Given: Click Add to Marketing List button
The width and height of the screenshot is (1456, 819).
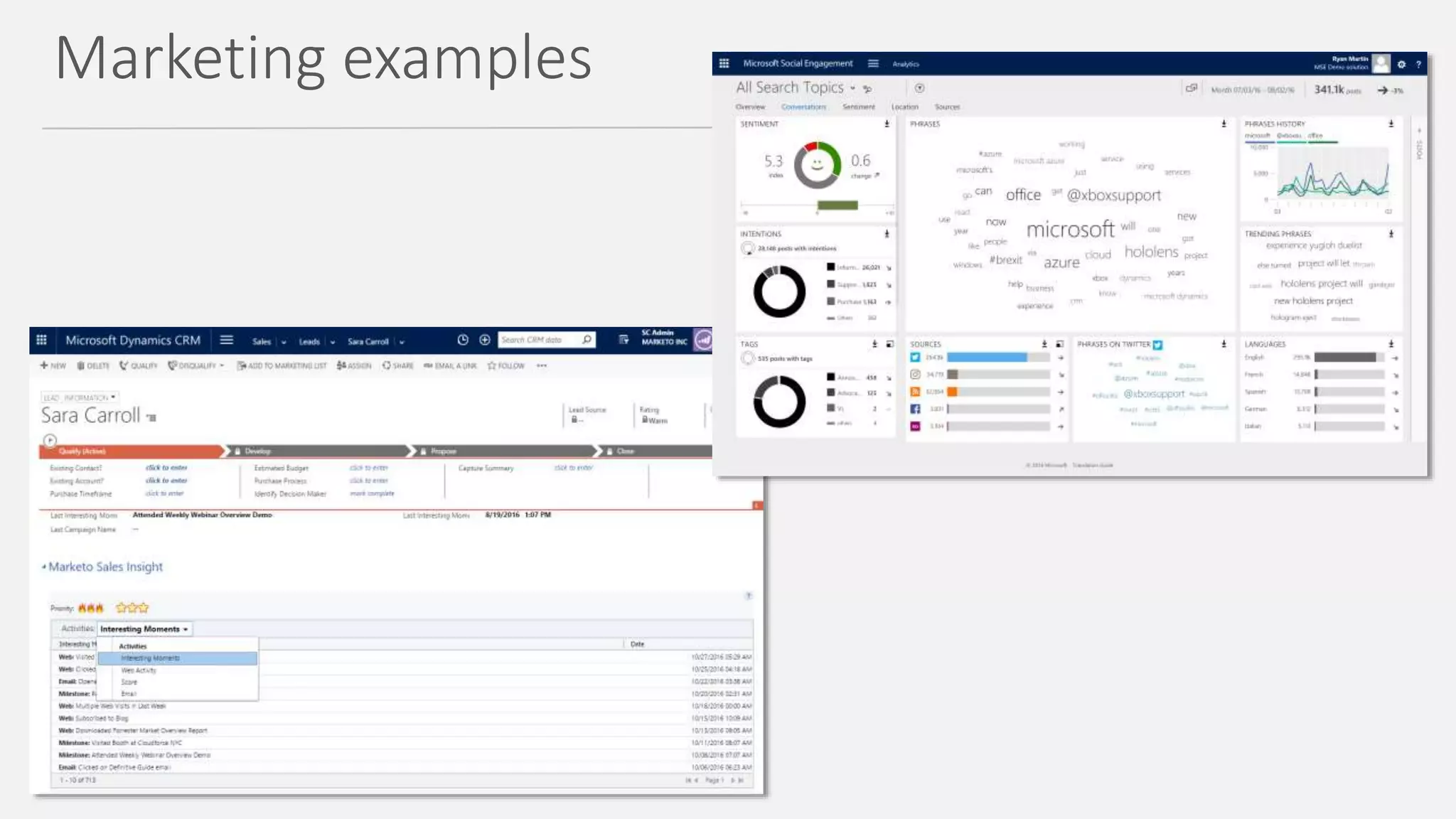Looking at the screenshot, I should coord(282,366).
